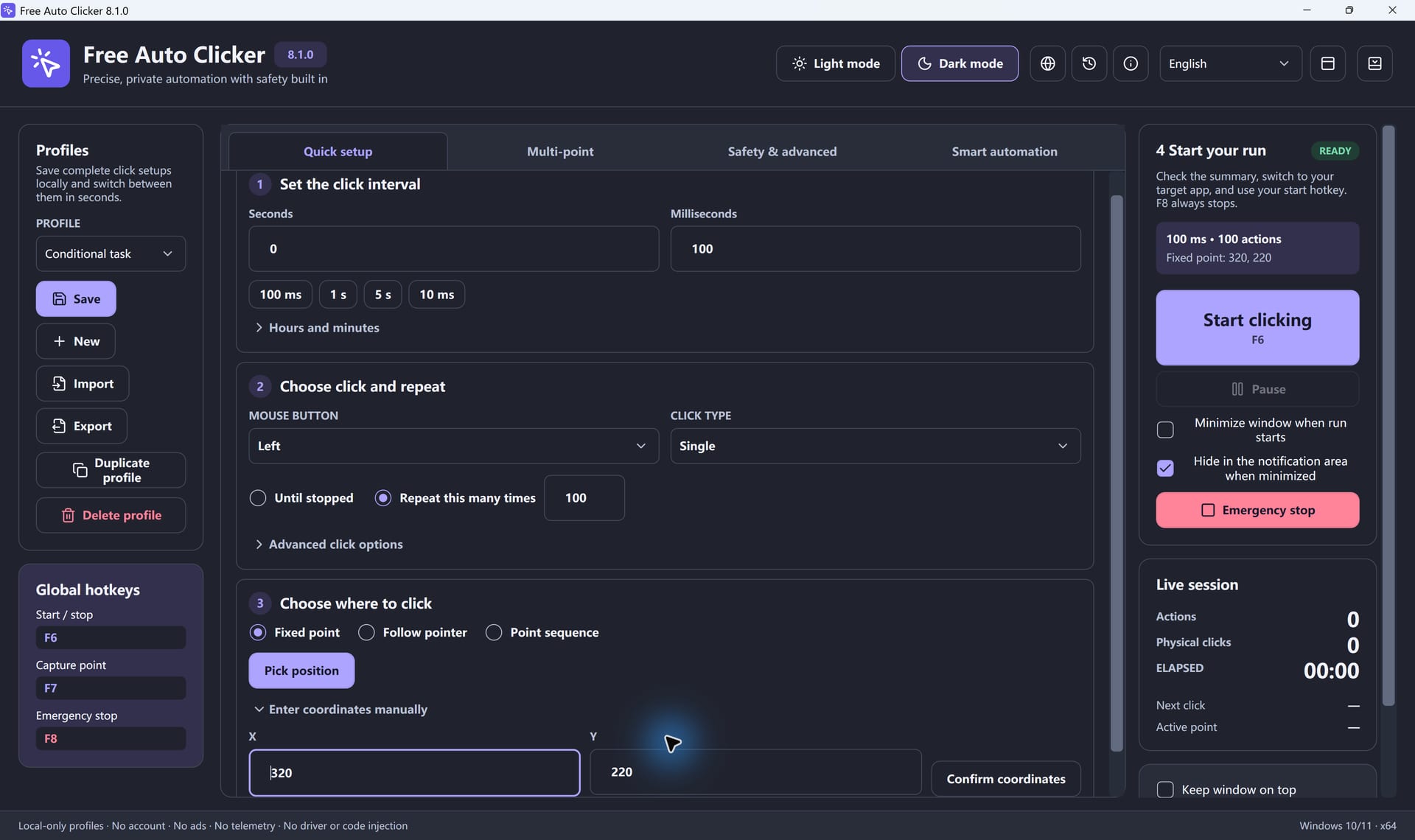The width and height of the screenshot is (1415, 840).
Task: Click the Milliseconds input field
Action: click(876, 248)
